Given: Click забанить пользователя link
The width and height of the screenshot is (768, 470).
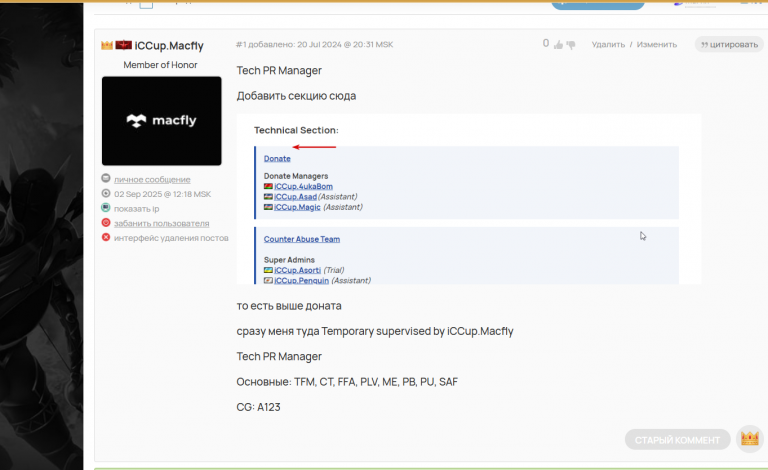Looking at the screenshot, I should point(162,223).
